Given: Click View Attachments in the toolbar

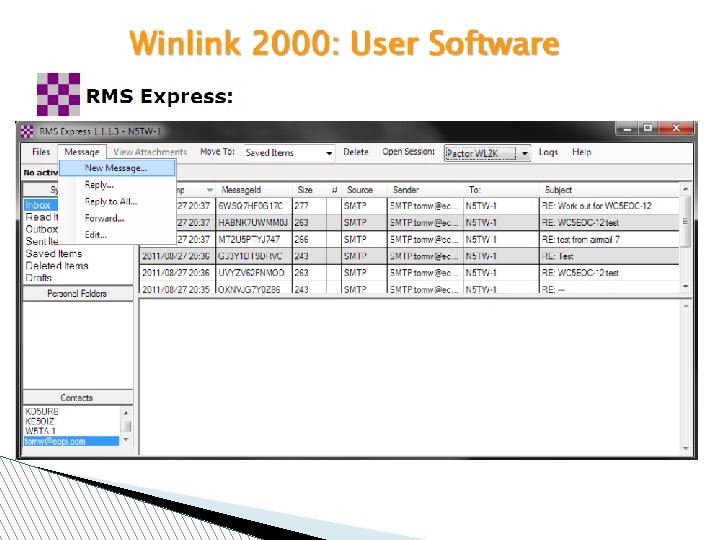Looking at the screenshot, I should tap(150, 152).
